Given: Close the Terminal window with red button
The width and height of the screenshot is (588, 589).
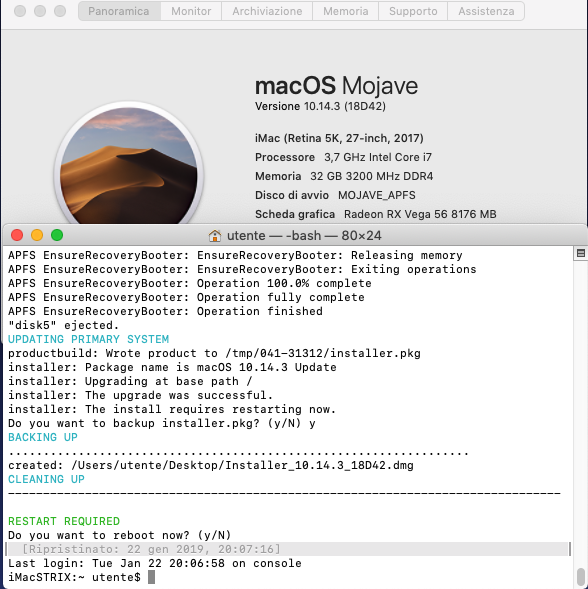Looking at the screenshot, I should (x=17, y=235).
